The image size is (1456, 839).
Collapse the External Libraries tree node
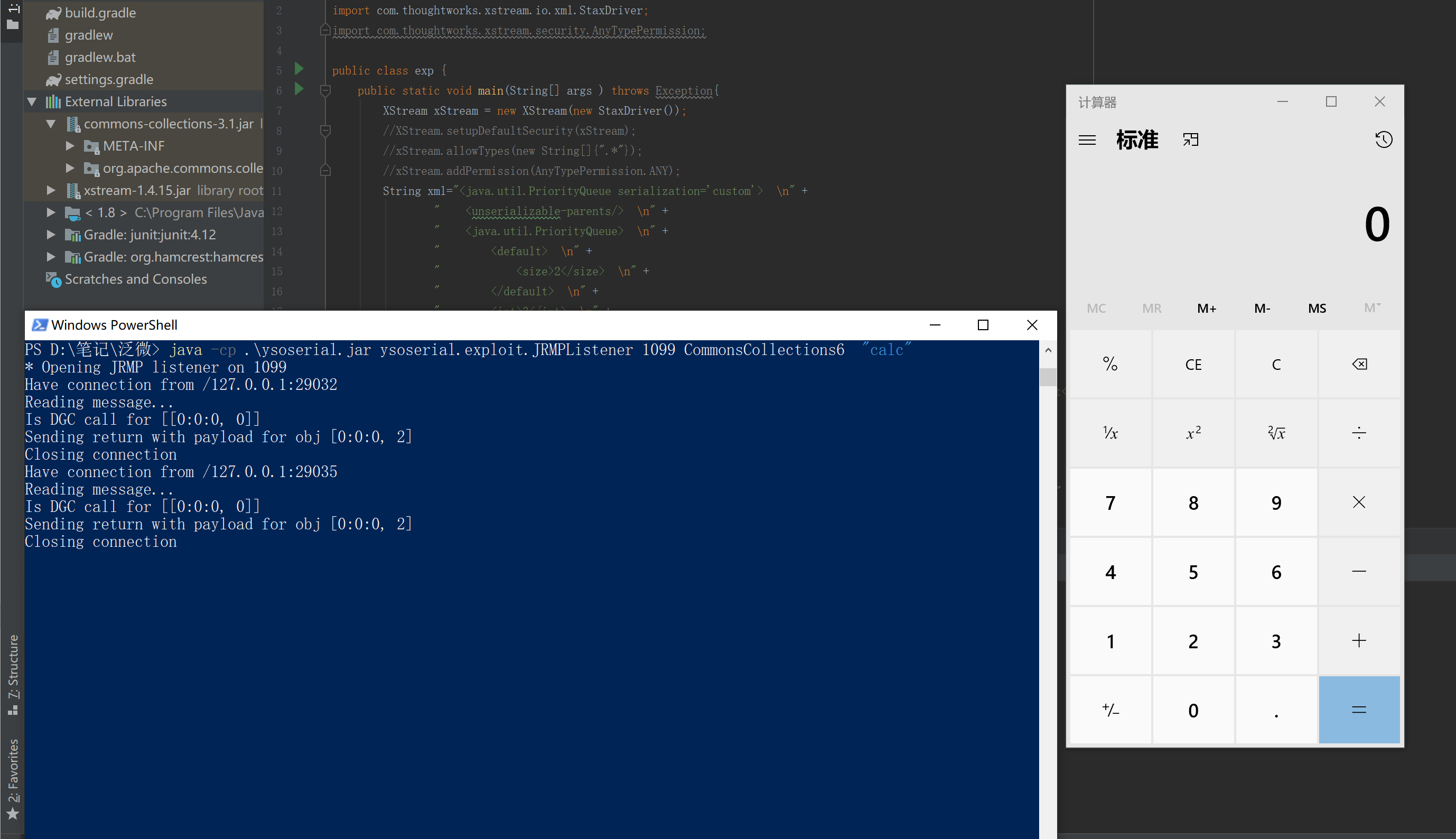(32, 102)
